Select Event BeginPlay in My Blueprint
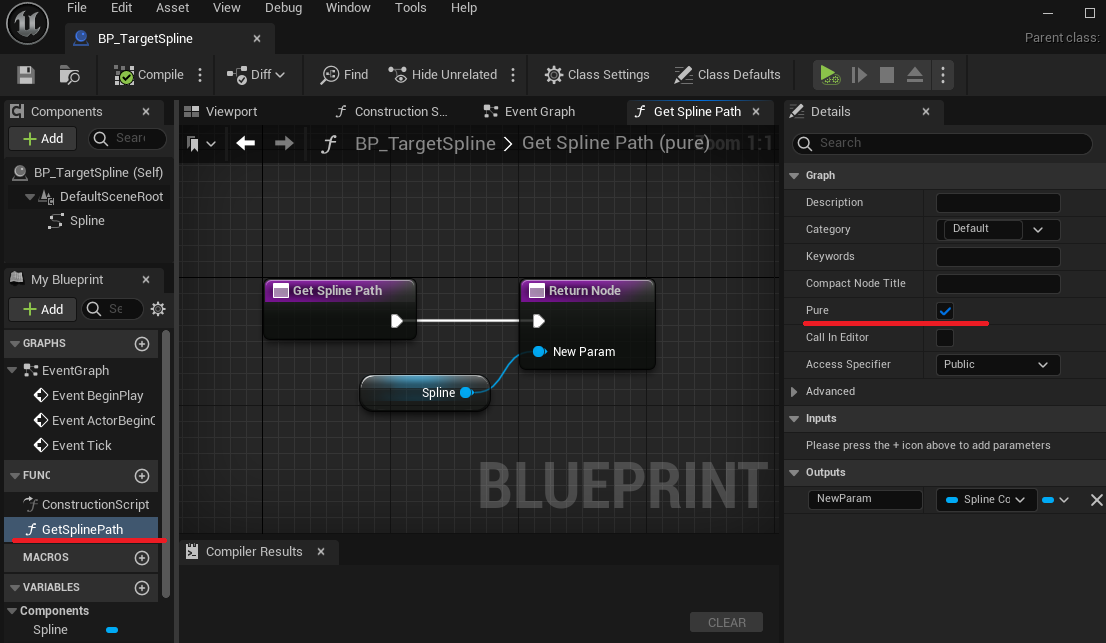1106x643 pixels. (x=88, y=396)
